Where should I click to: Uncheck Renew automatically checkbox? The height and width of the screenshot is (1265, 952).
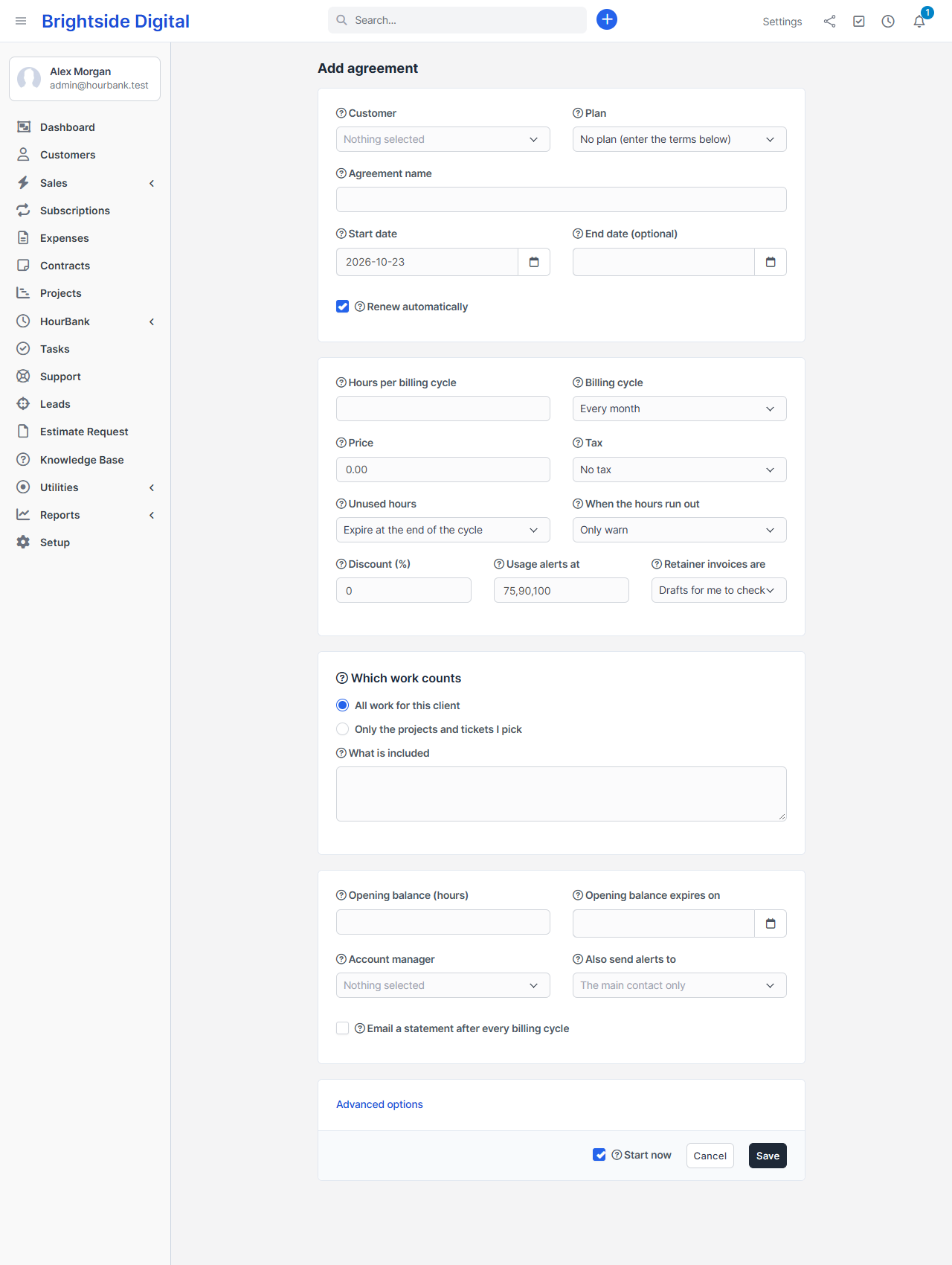coord(343,307)
